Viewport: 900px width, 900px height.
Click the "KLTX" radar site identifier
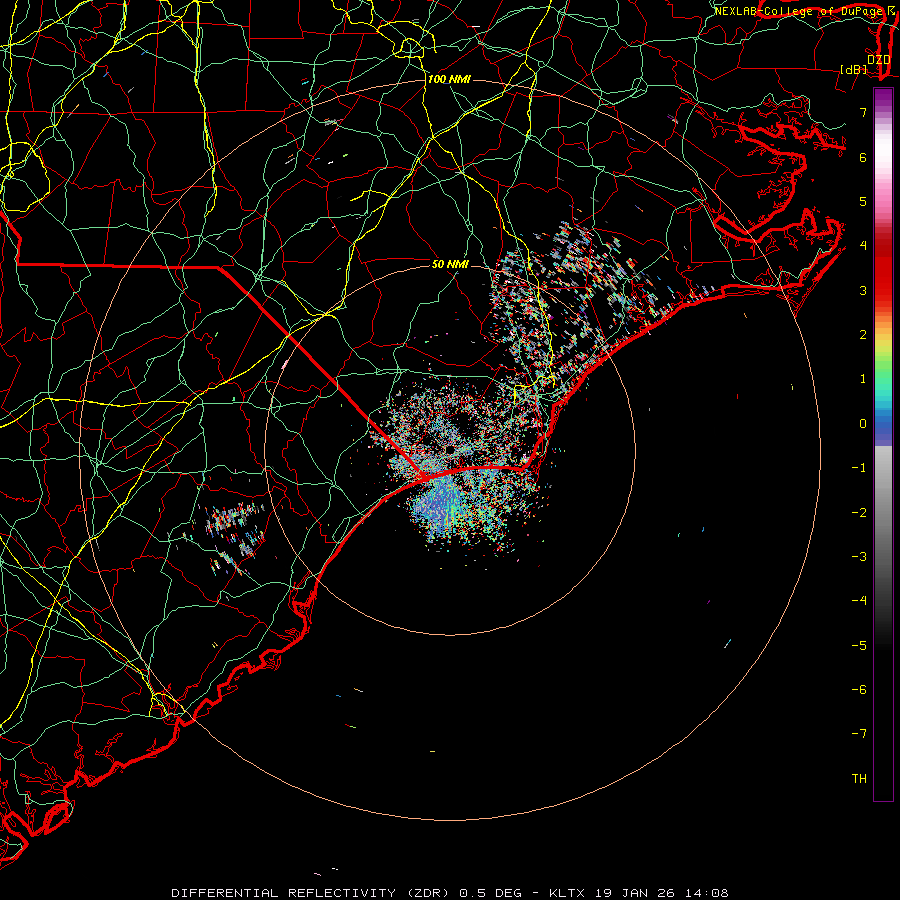click(567, 893)
